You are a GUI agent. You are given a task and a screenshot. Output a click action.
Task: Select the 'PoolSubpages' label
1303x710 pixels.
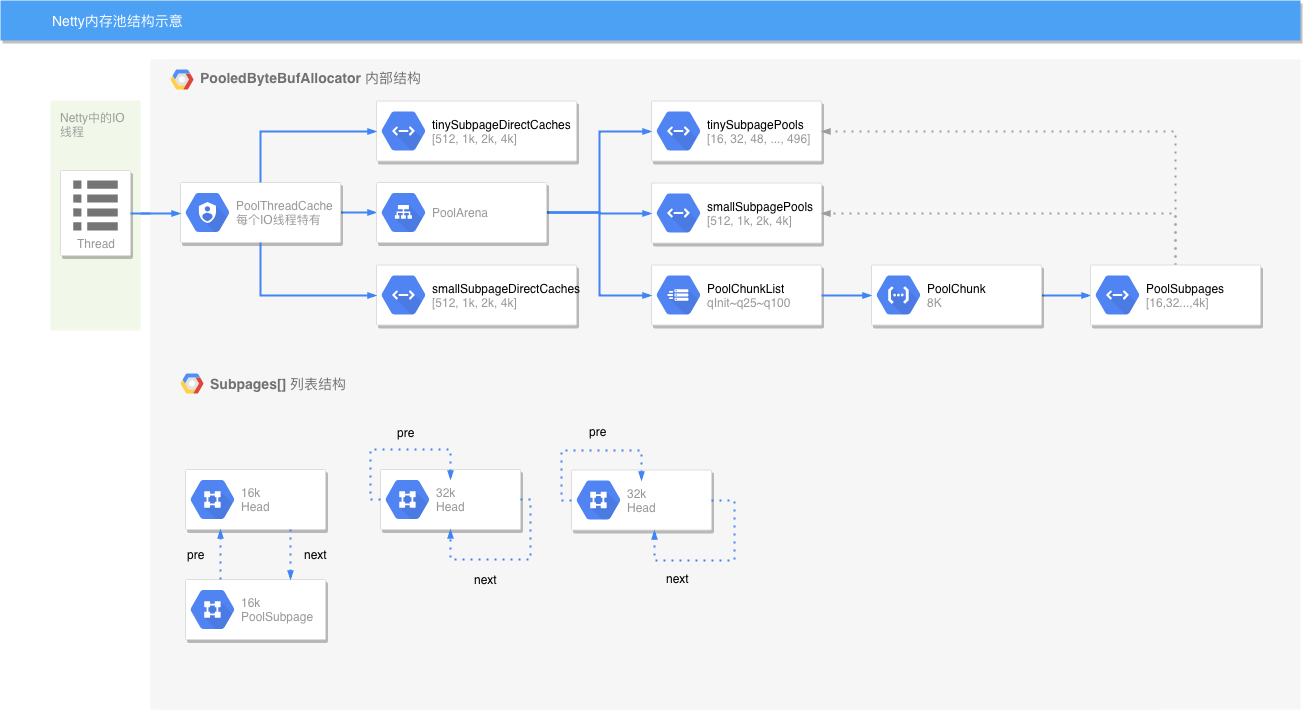(x=1185, y=289)
